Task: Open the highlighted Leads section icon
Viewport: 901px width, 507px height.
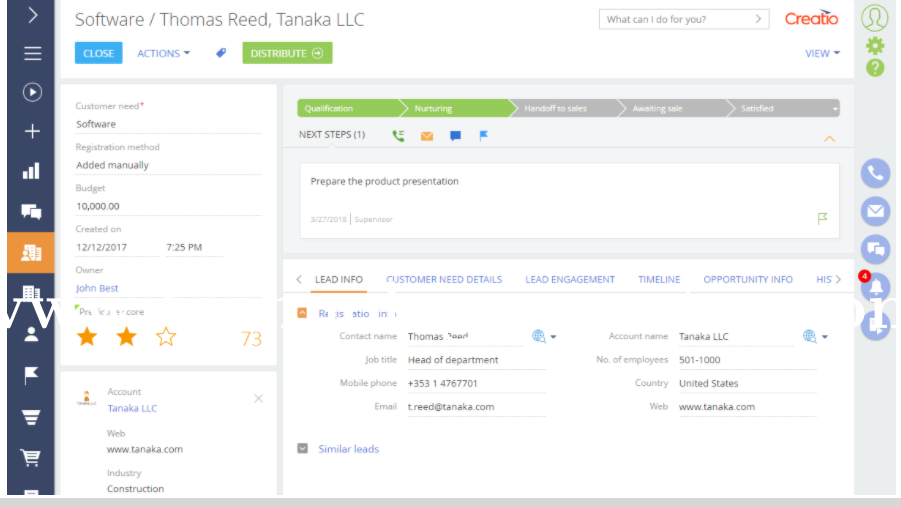Action: tap(31, 252)
